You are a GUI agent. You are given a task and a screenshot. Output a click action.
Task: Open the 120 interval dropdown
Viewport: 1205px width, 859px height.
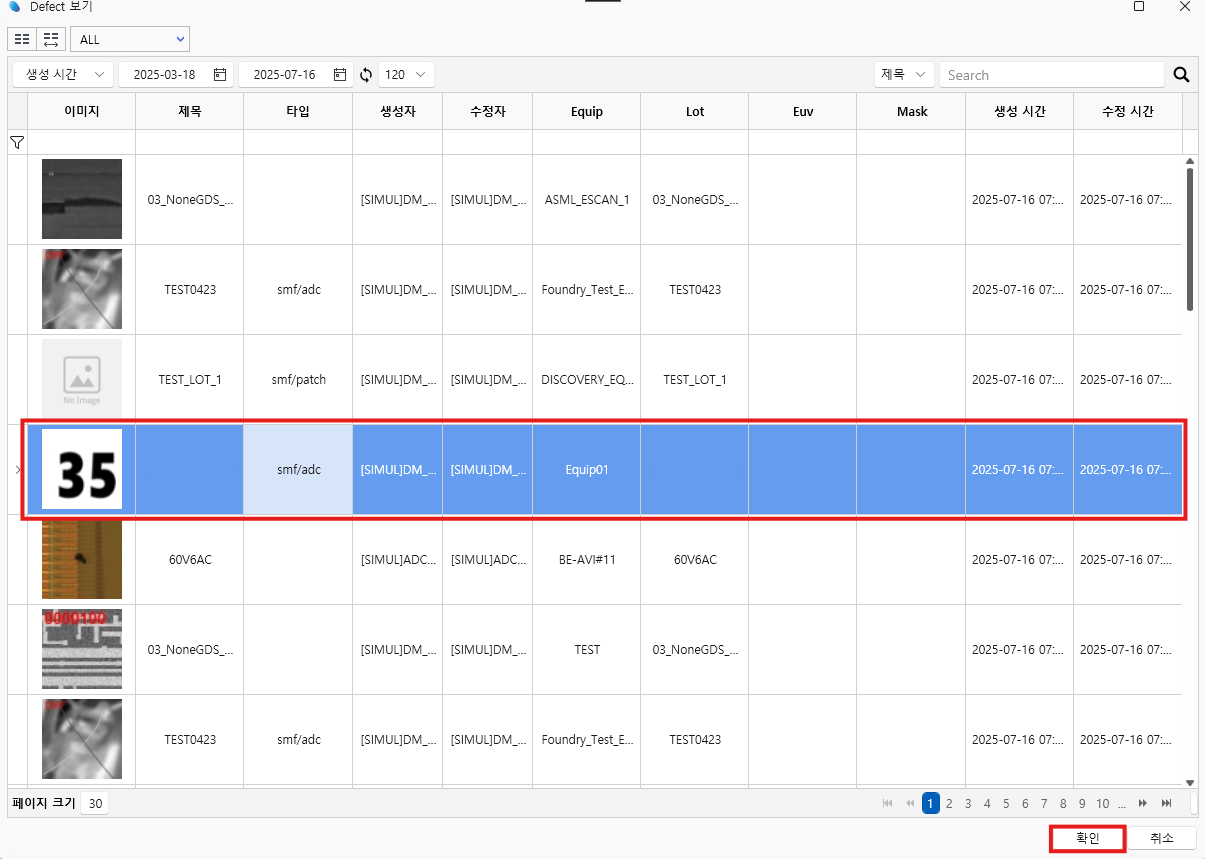(x=406, y=75)
